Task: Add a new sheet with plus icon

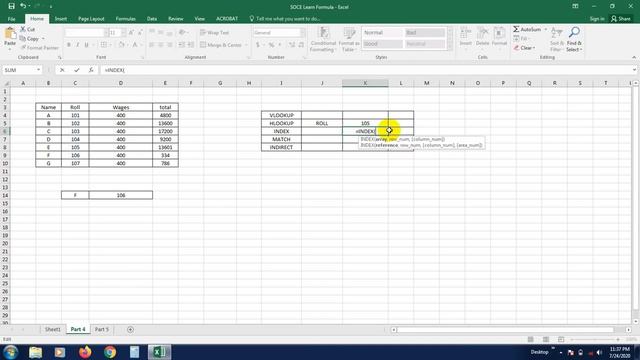Action: click(130, 329)
